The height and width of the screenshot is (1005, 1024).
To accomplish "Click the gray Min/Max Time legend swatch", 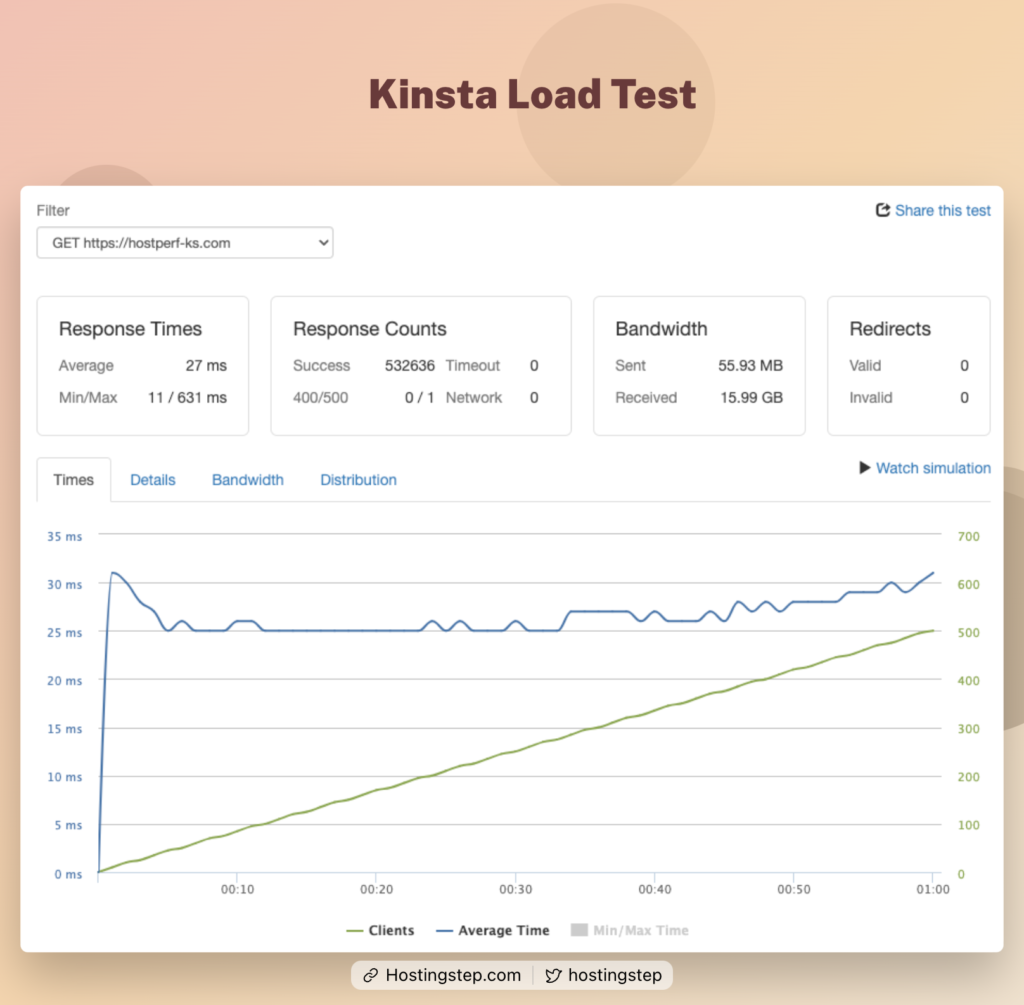I will click(579, 929).
